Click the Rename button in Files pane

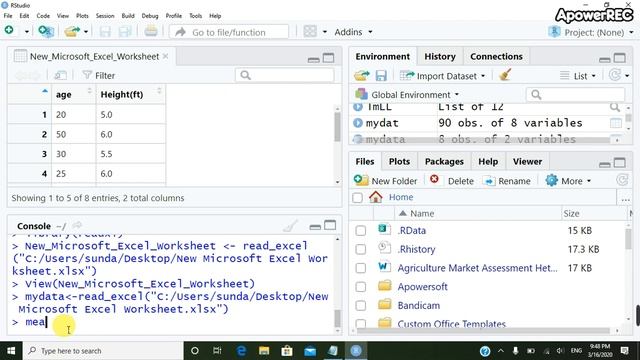[507, 181]
